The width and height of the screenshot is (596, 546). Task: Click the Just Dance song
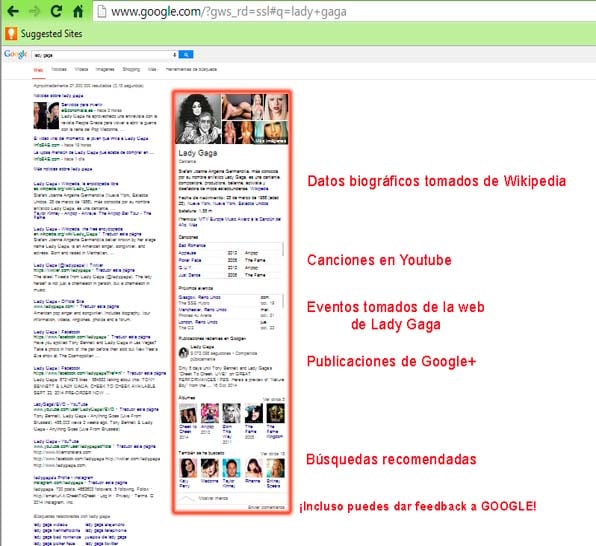pyautogui.click(x=189, y=275)
